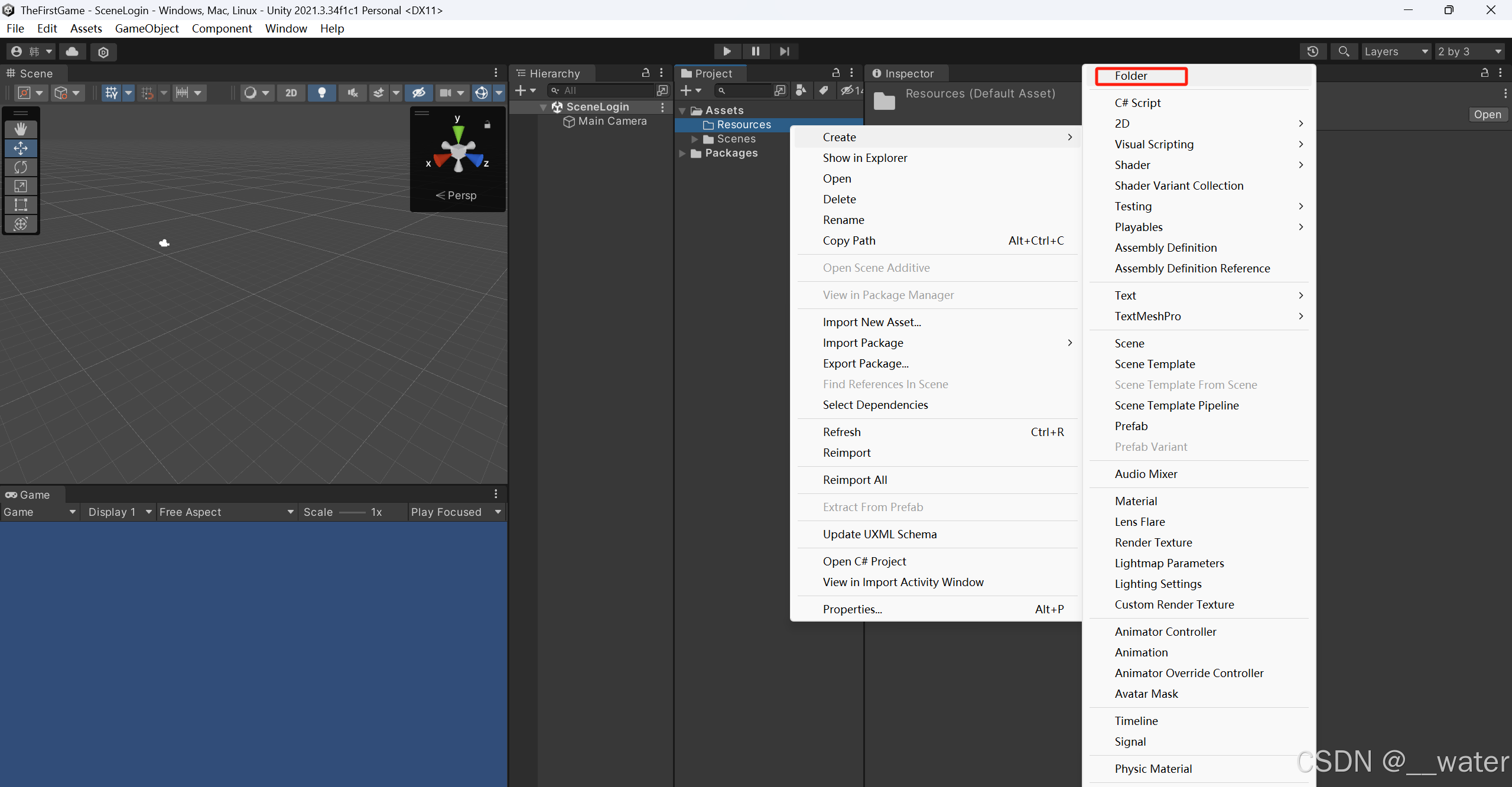Select the Rotate tool
1512x787 pixels.
pyautogui.click(x=21, y=167)
